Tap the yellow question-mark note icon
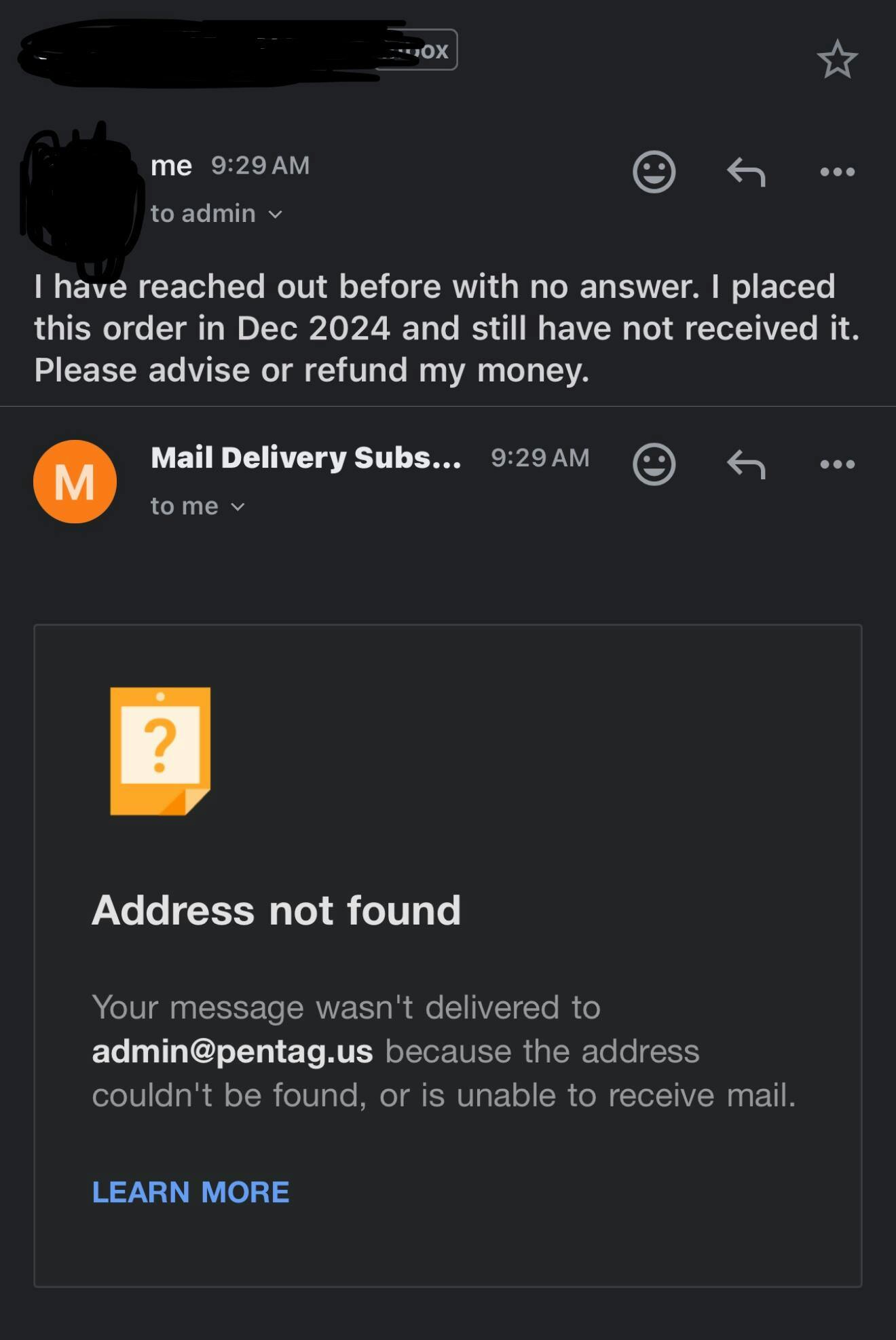The image size is (896, 1340). [x=160, y=751]
